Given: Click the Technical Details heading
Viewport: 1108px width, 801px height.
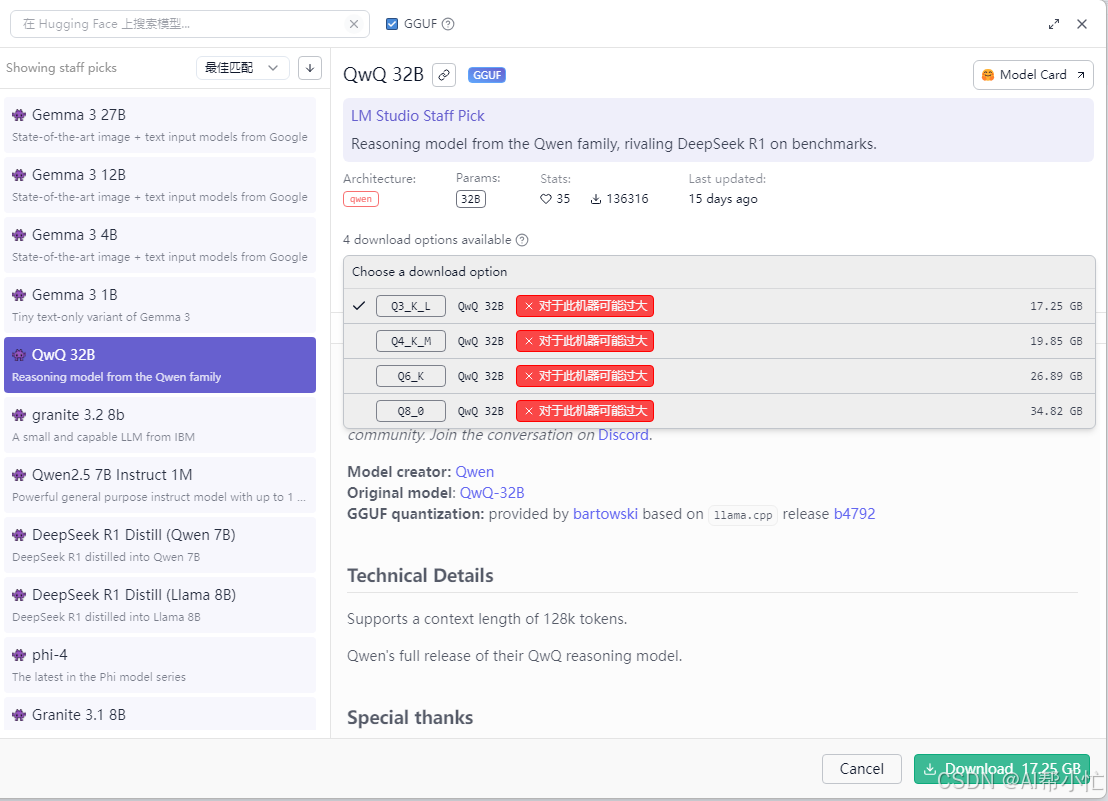Looking at the screenshot, I should tap(420, 576).
